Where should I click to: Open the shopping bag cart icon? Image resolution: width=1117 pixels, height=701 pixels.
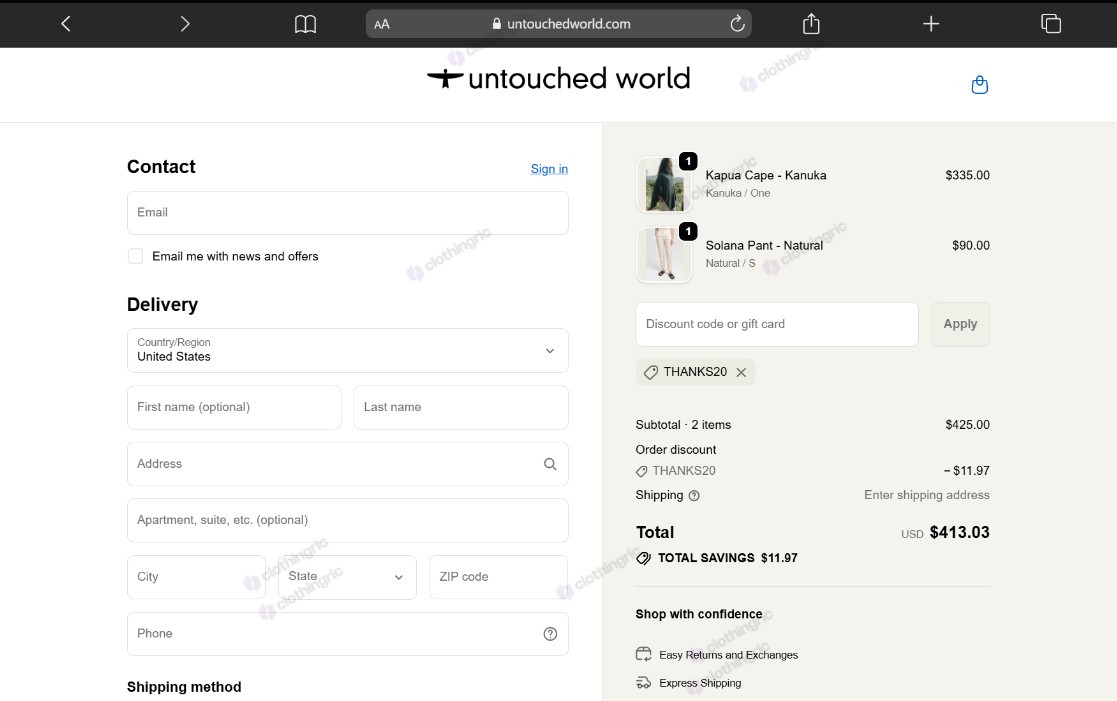(980, 85)
